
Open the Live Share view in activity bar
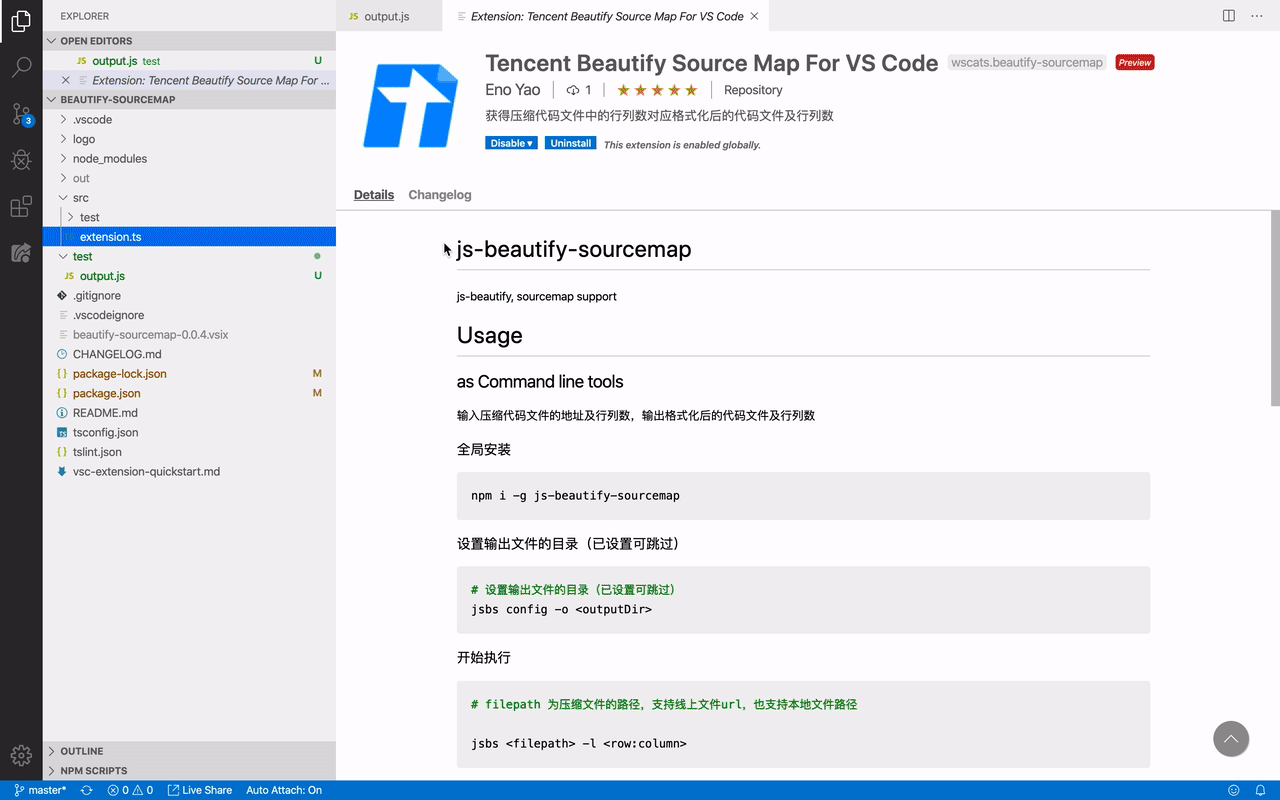(21, 253)
